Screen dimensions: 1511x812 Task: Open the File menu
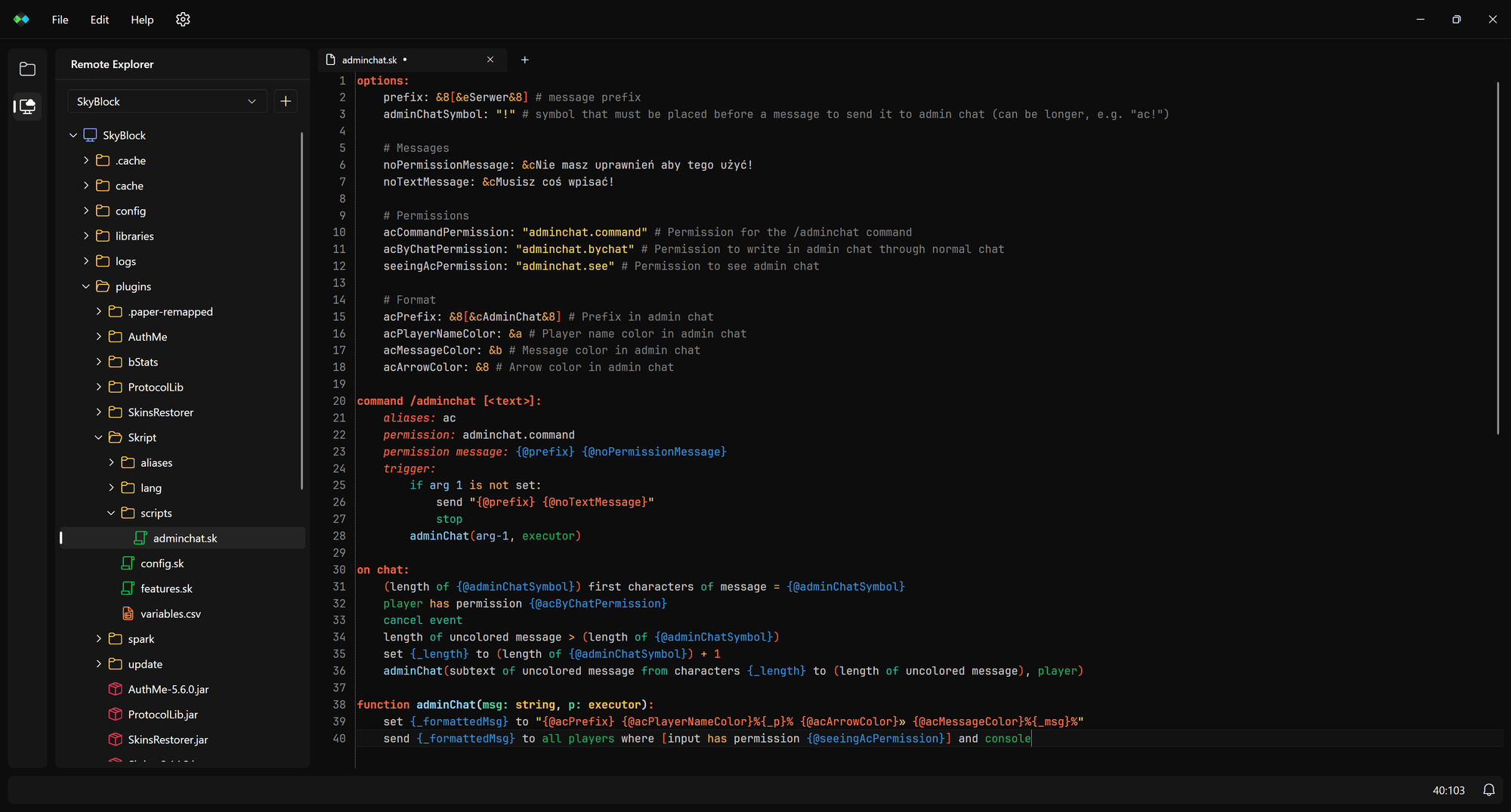(x=60, y=20)
